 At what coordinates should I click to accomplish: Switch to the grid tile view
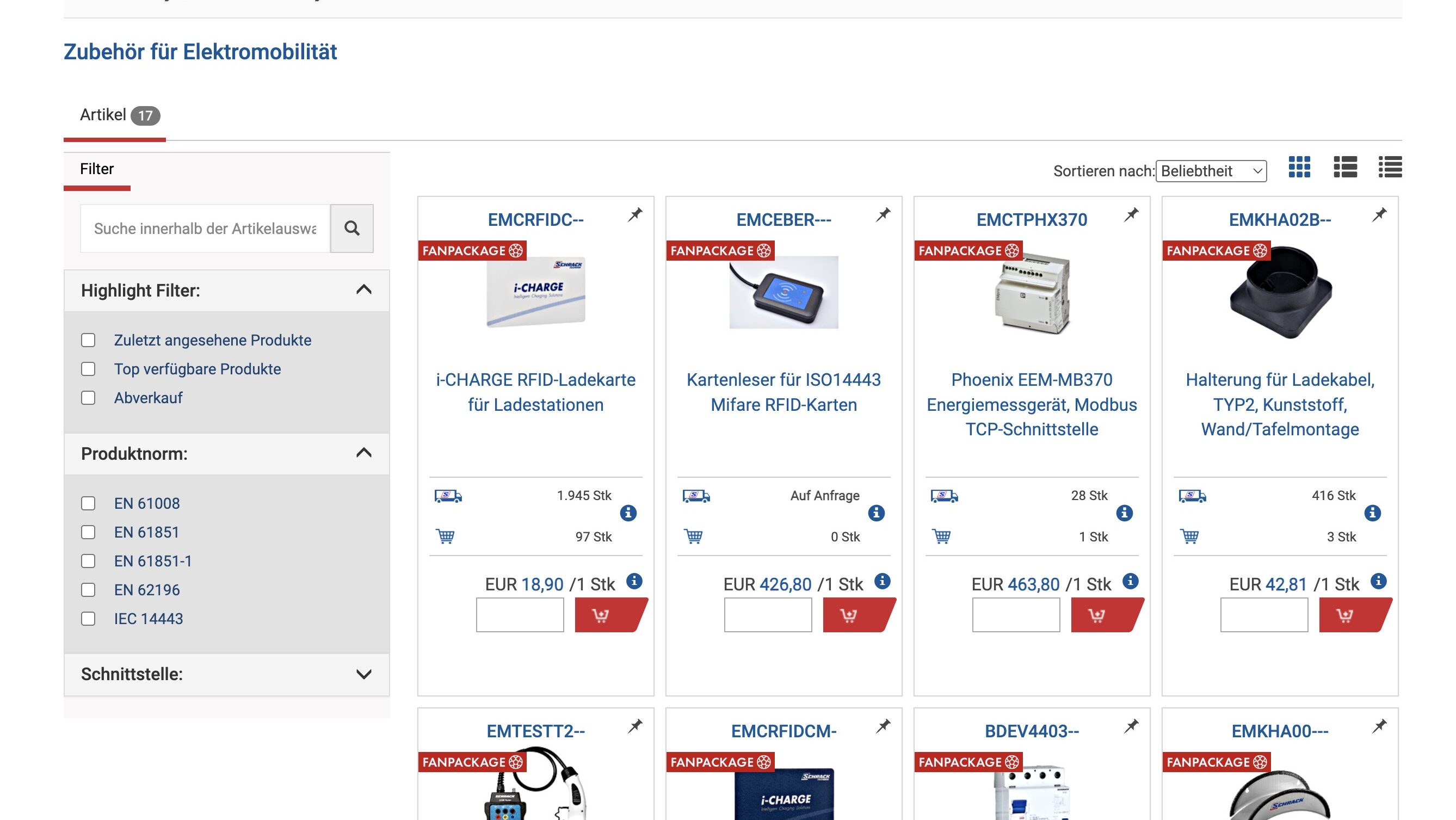1299,167
